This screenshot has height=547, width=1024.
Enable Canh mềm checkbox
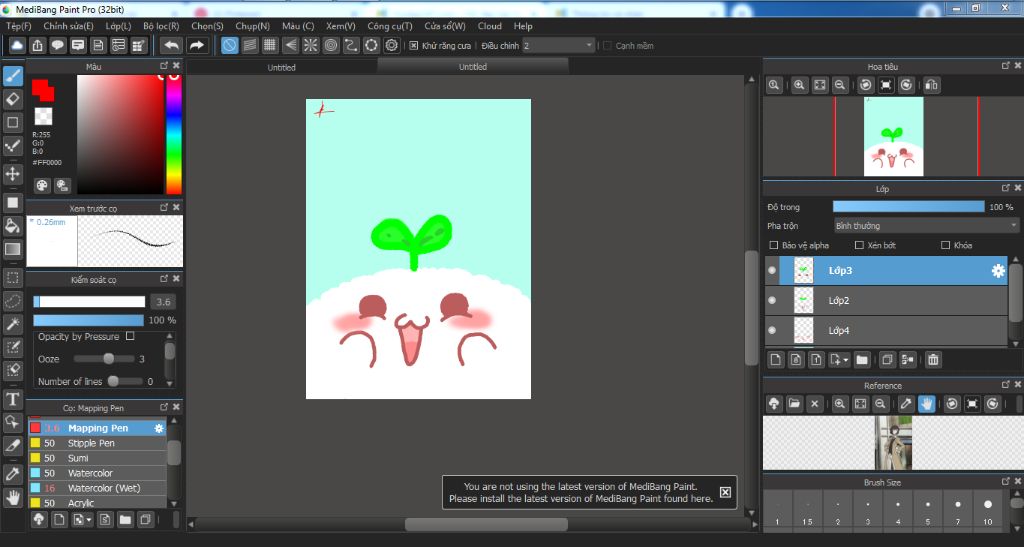point(607,46)
